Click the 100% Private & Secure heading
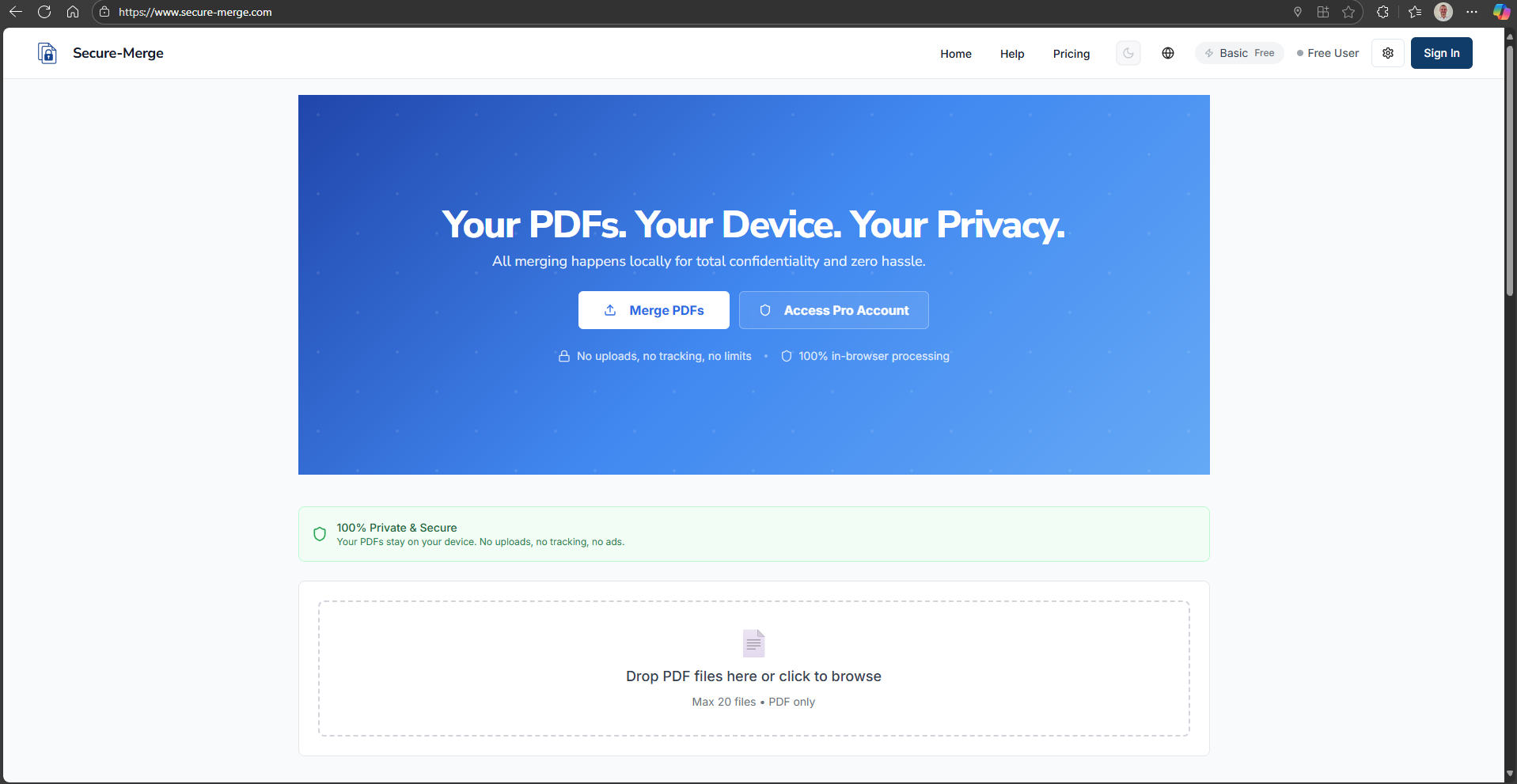This screenshot has width=1517, height=784. coord(396,528)
